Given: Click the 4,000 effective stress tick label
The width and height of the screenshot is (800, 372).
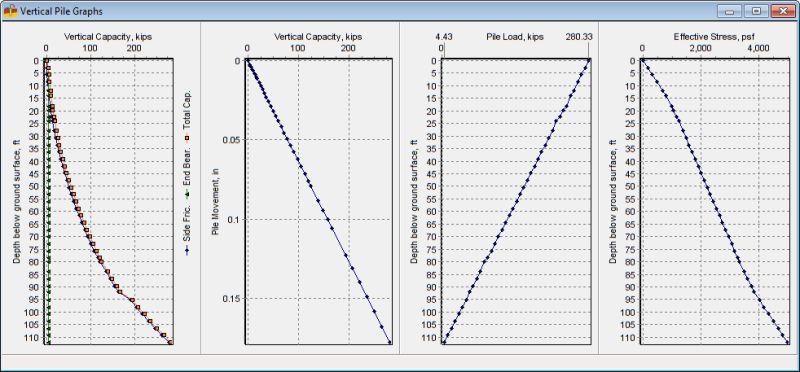Looking at the screenshot, I should click(x=758, y=48).
